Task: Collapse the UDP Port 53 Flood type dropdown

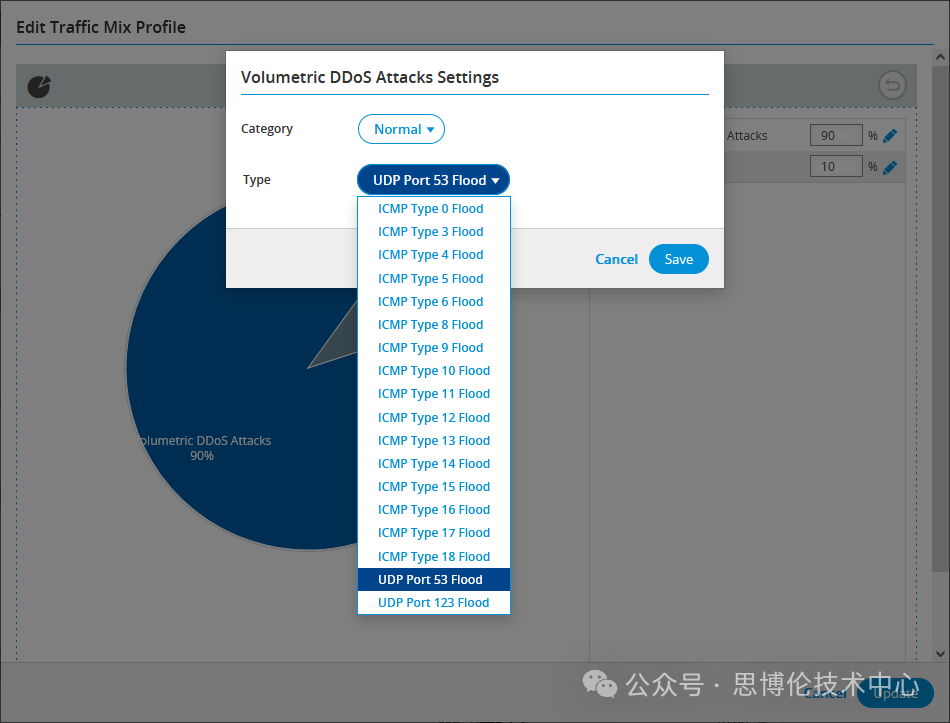Action: (433, 180)
